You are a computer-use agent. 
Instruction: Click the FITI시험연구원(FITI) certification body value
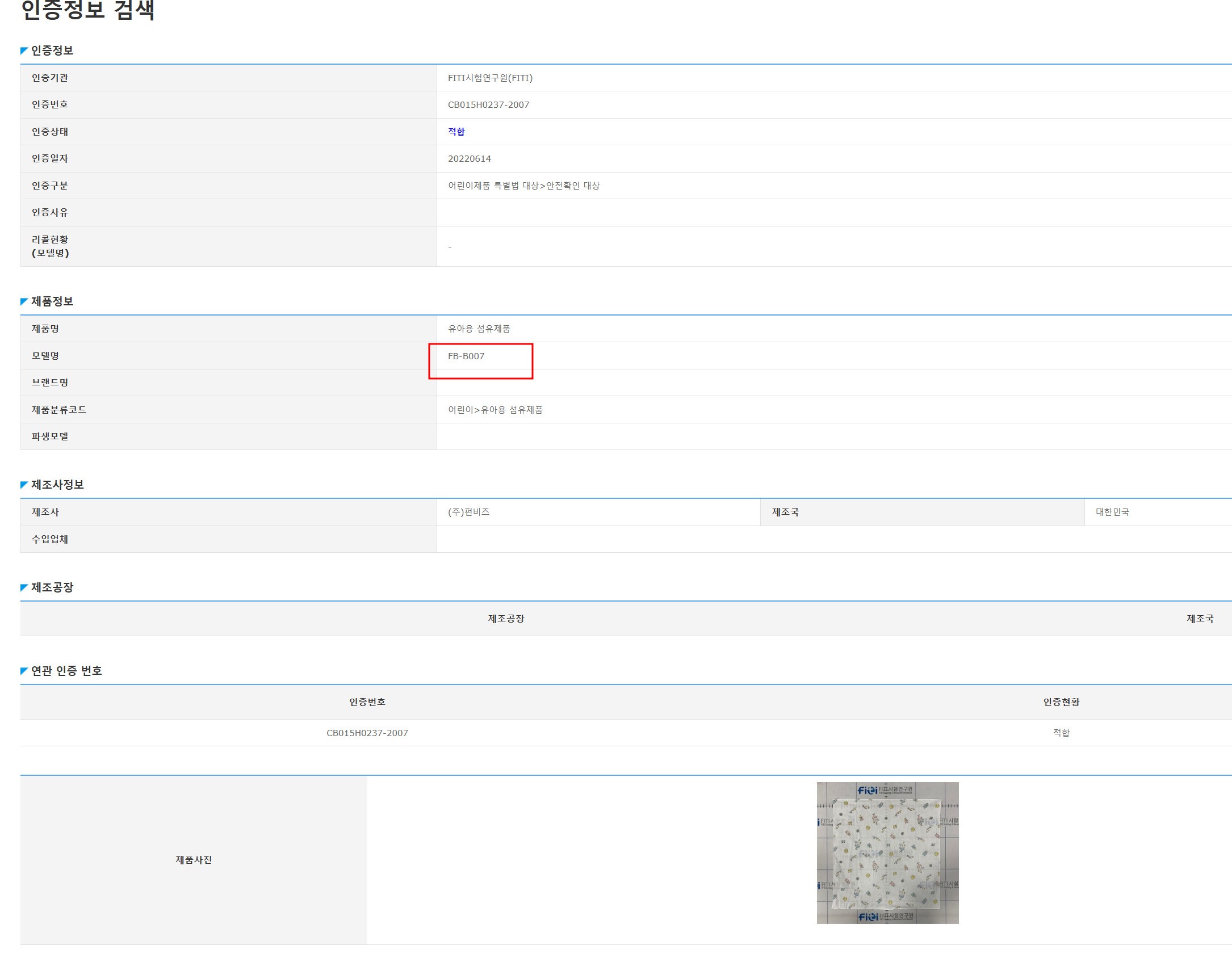(x=490, y=78)
